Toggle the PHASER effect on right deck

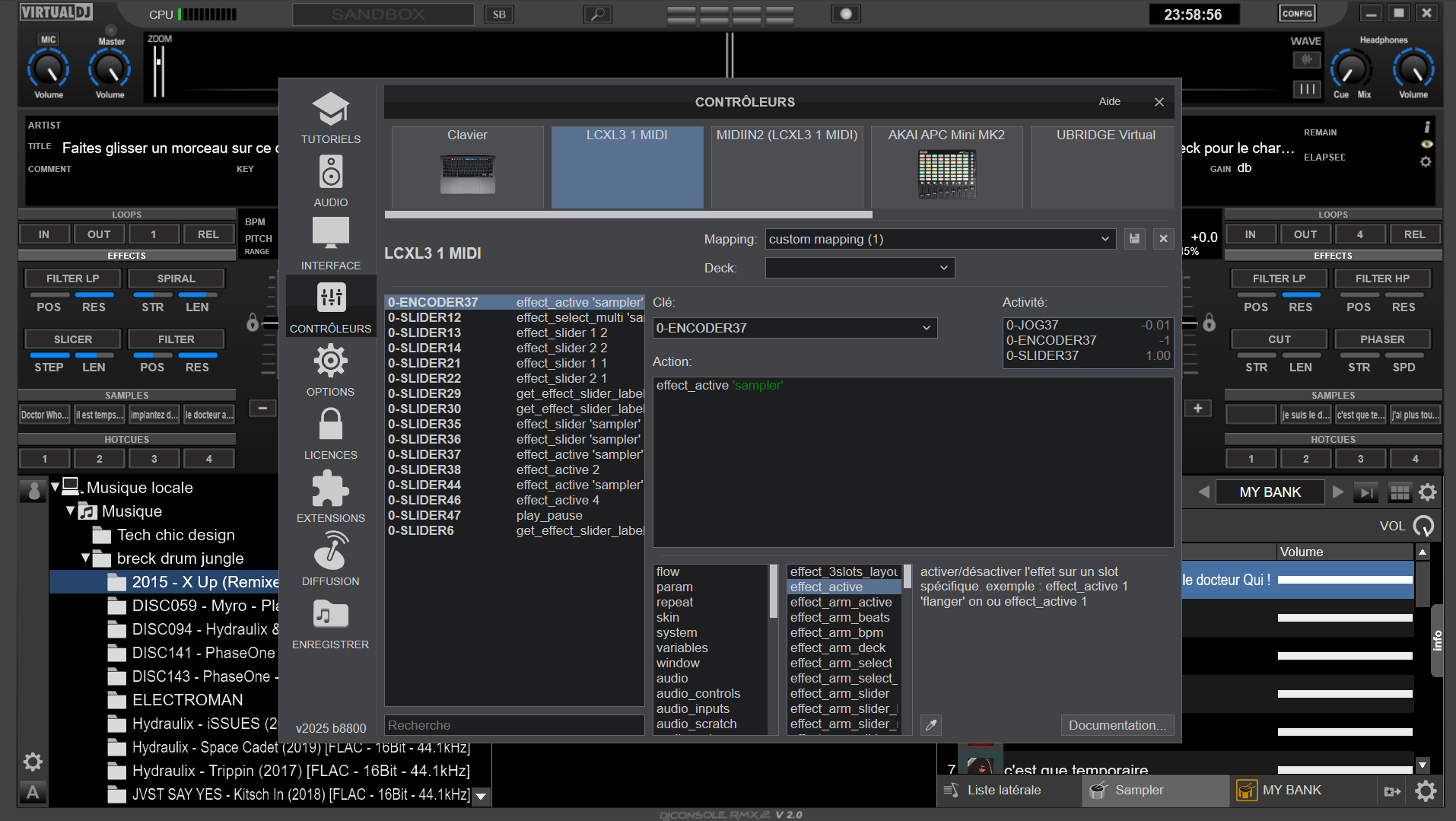pos(1382,339)
